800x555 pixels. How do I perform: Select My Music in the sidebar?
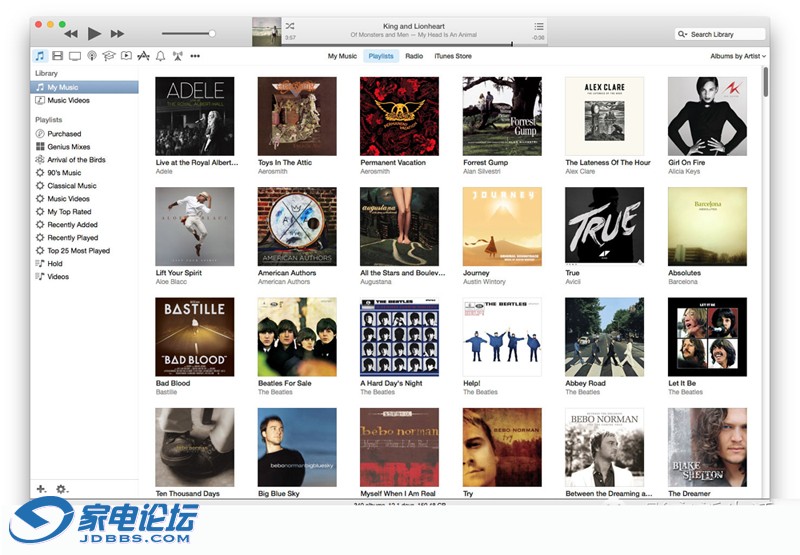coord(84,87)
